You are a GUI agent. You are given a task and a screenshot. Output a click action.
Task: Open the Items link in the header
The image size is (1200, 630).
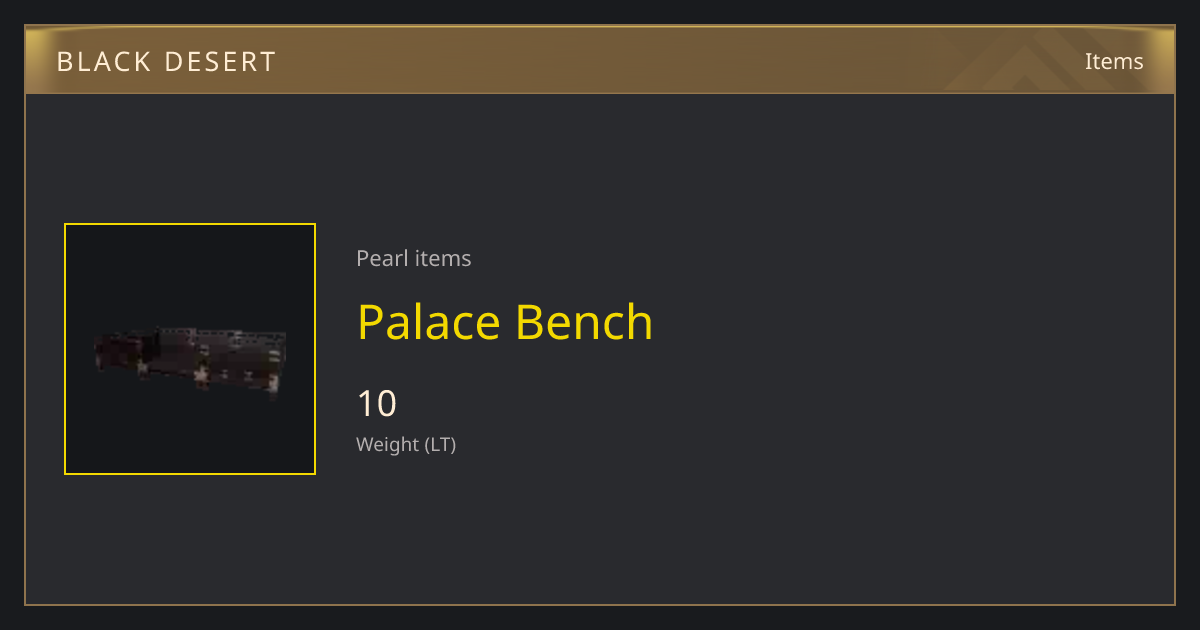pyautogui.click(x=1114, y=61)
